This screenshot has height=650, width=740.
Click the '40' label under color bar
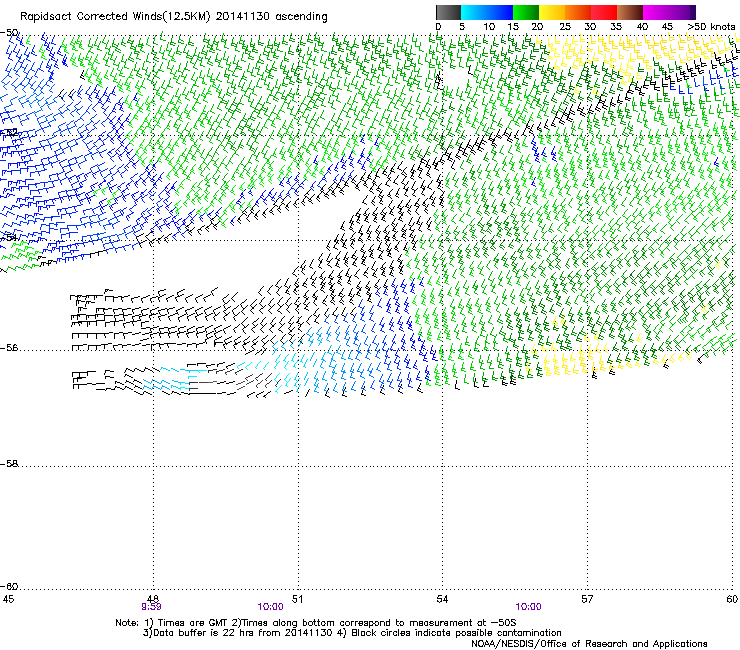pos(642,27)
